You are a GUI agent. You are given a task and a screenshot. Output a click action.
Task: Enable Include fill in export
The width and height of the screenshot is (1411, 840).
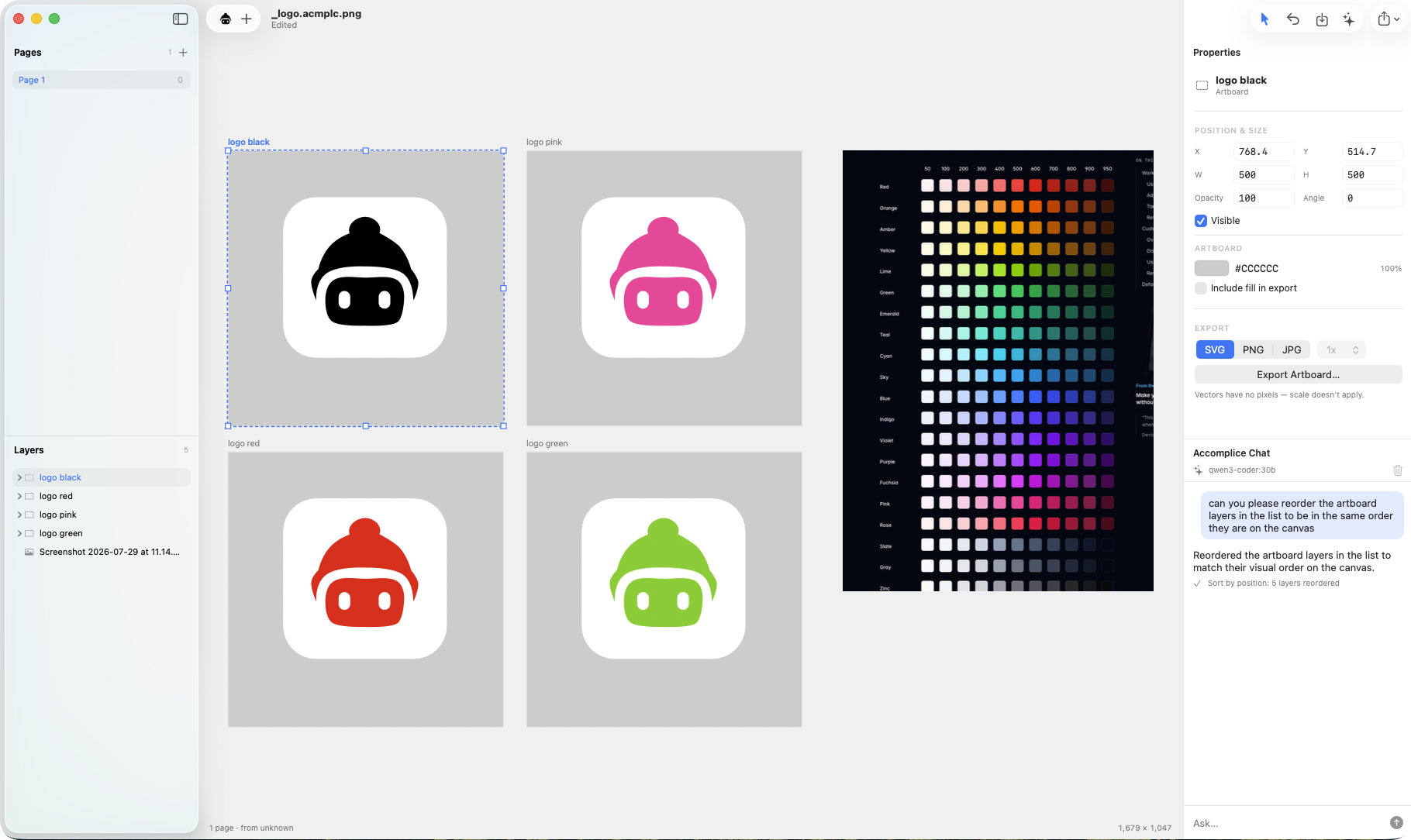pos(1201,288)
